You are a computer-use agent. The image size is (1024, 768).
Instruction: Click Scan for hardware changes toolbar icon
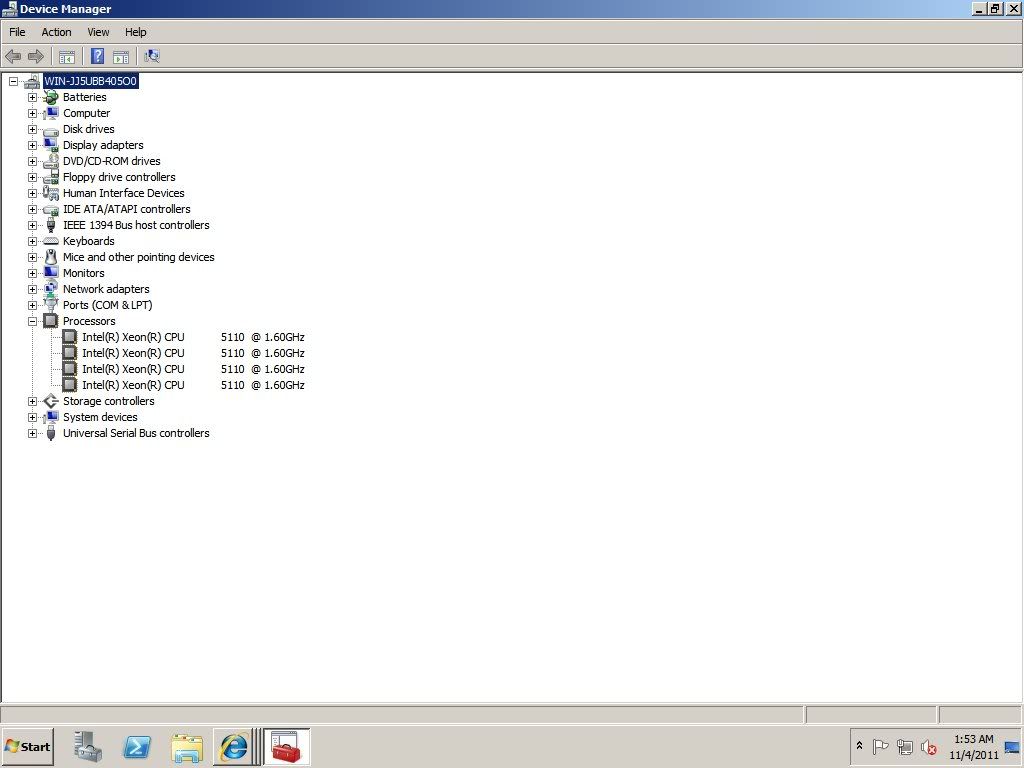pos(152,56)
